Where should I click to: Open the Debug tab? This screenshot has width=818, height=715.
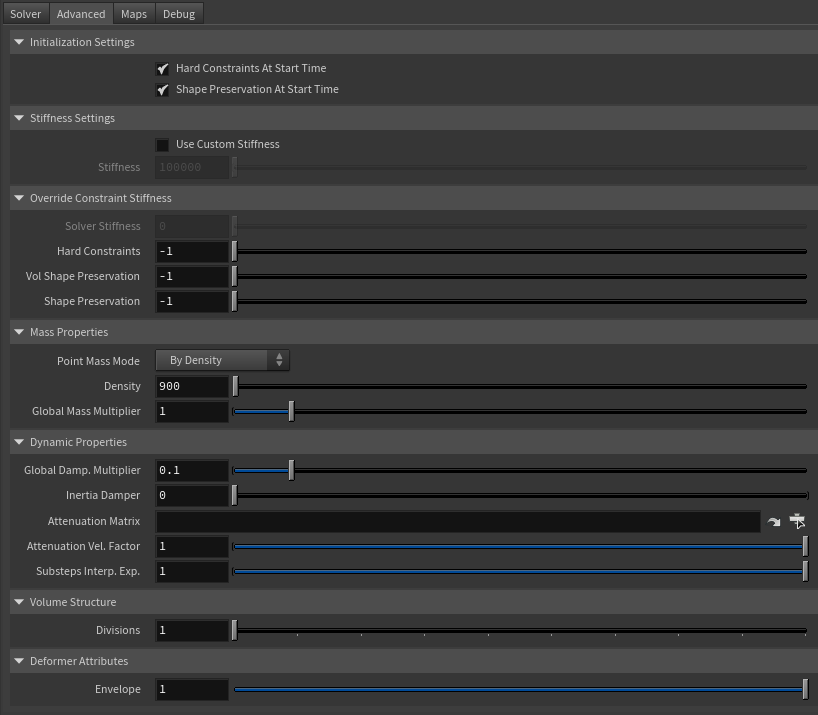(178, 13)
